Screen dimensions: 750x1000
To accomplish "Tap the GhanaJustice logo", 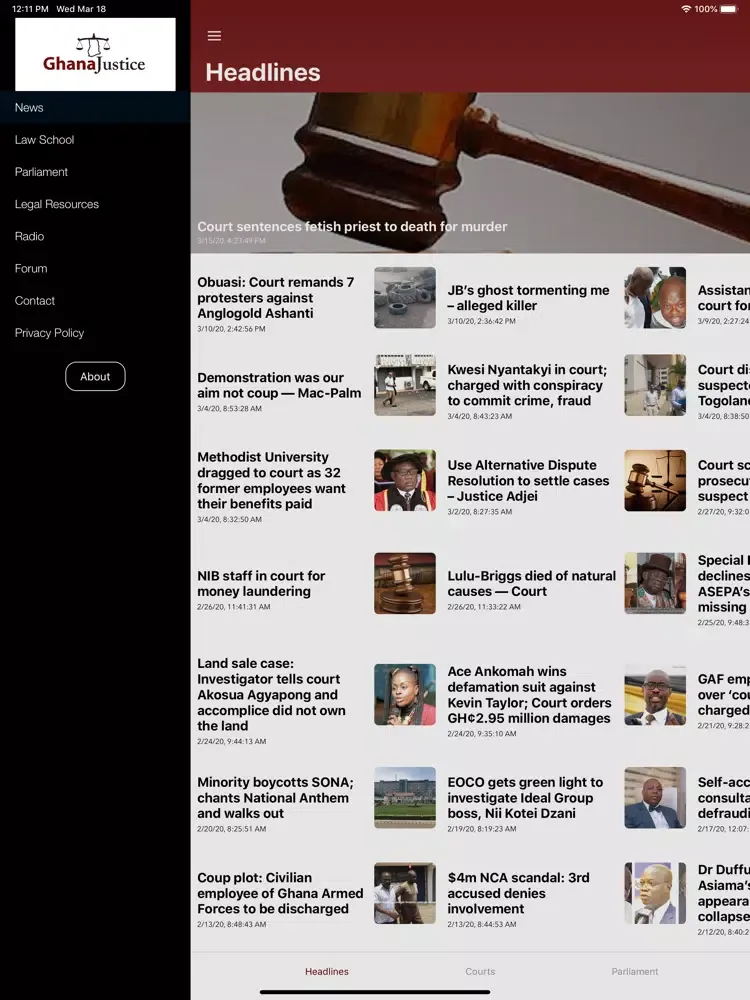I will tap(95, 54).
